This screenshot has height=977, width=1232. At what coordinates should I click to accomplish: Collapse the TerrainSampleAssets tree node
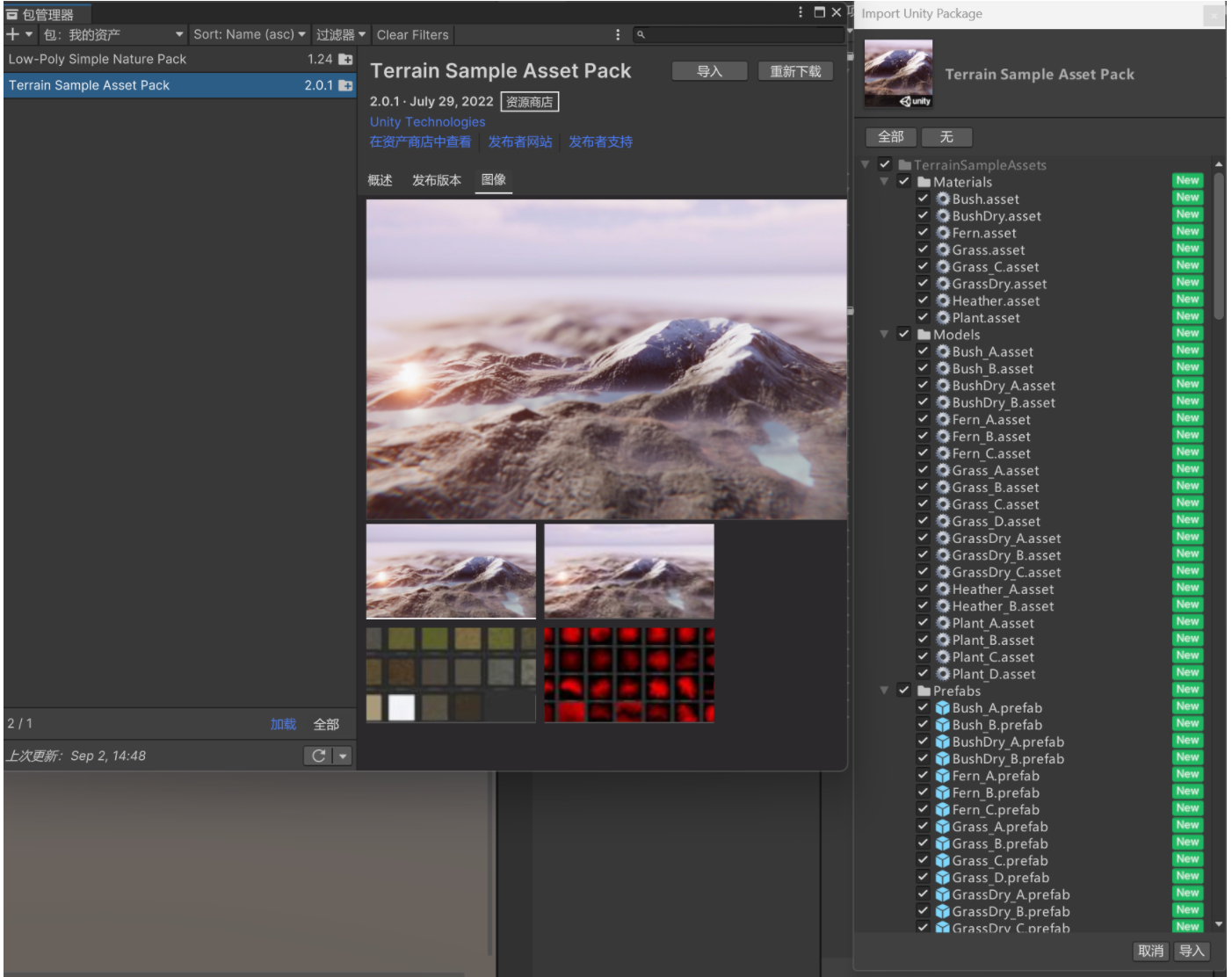866,164
